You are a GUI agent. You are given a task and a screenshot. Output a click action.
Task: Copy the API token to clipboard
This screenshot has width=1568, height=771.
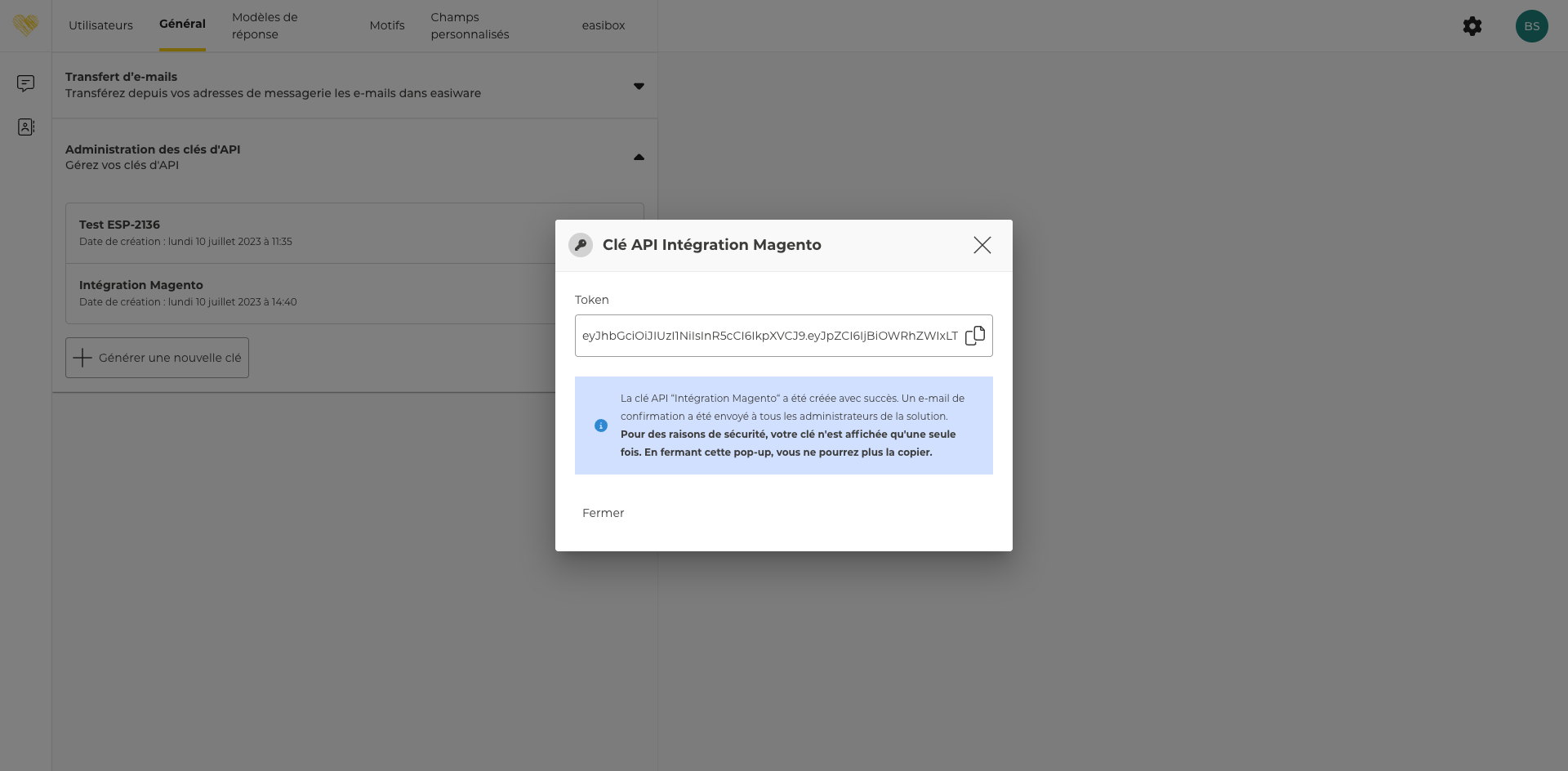tap(975, 336)
